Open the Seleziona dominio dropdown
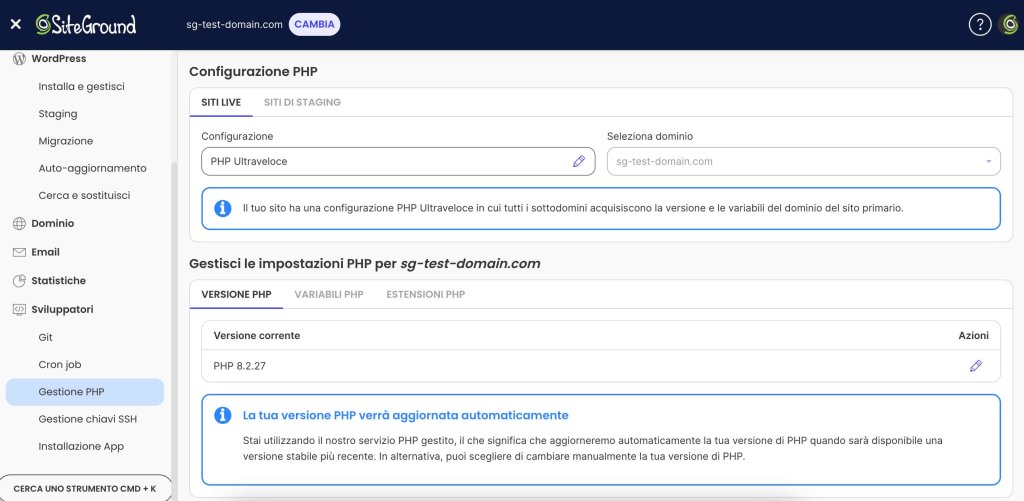1024x501 pixels. click(x=803, y=161)
